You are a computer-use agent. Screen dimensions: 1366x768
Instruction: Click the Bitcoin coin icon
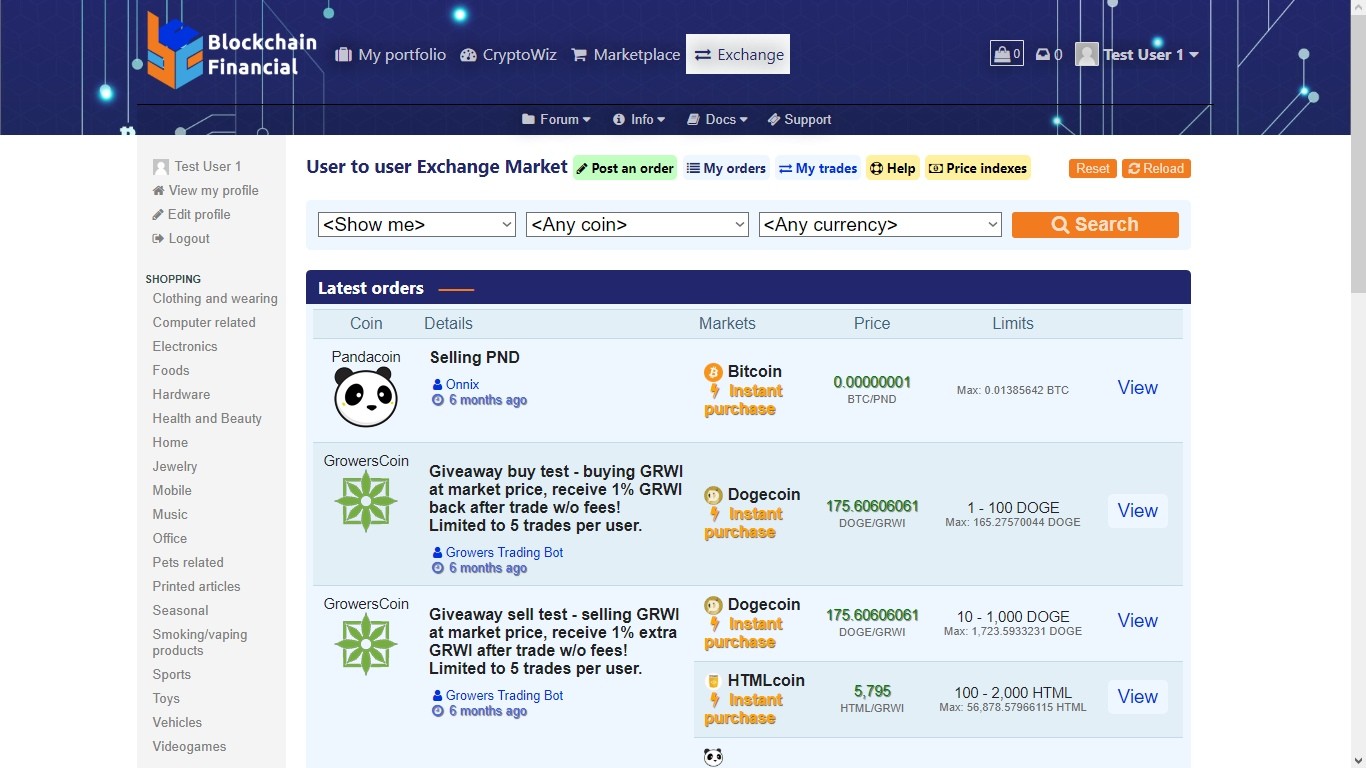713,372
